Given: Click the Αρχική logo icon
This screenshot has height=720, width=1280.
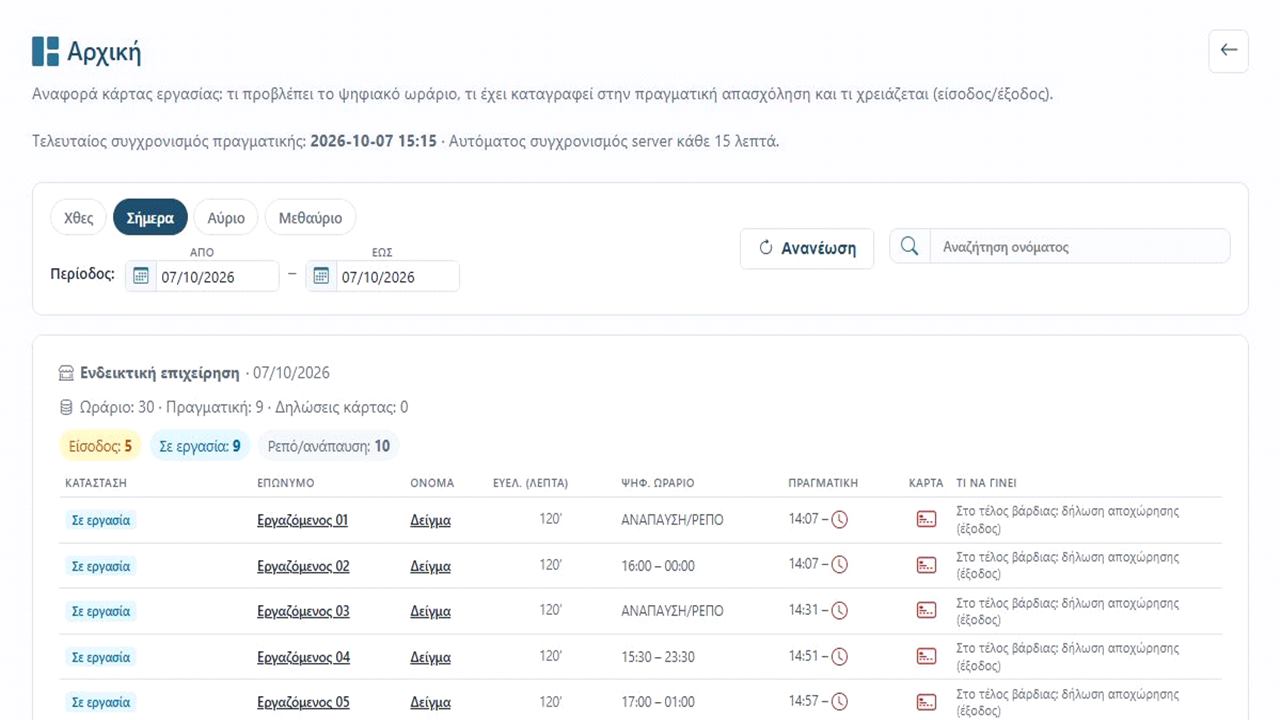Looking at the screenshot, I should (45, 51).
